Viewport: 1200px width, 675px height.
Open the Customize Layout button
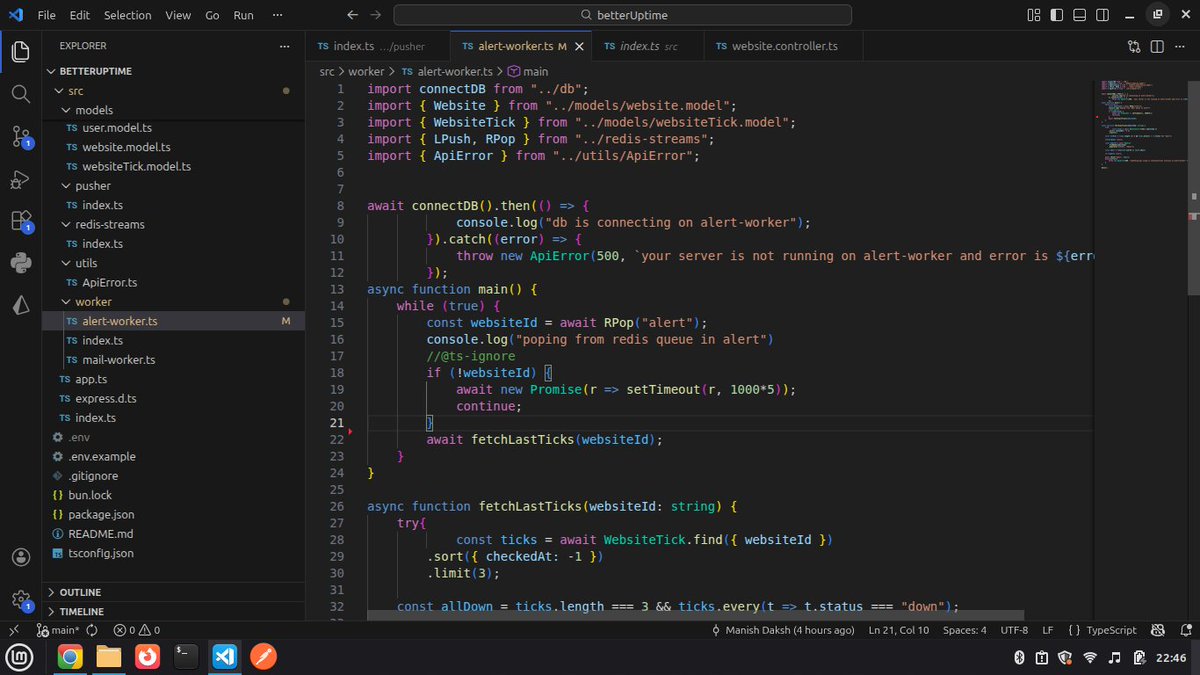[x=1033, y=15]
